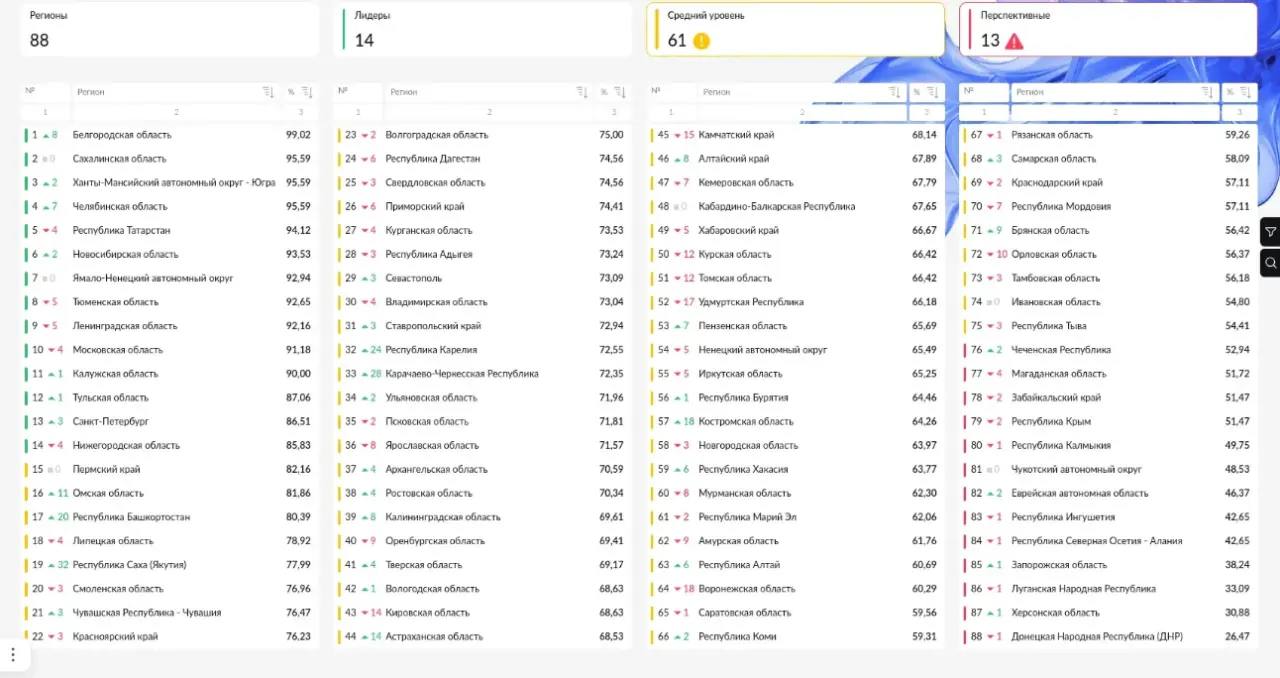Click the yellow warning icon next to 61

[702, 41]
